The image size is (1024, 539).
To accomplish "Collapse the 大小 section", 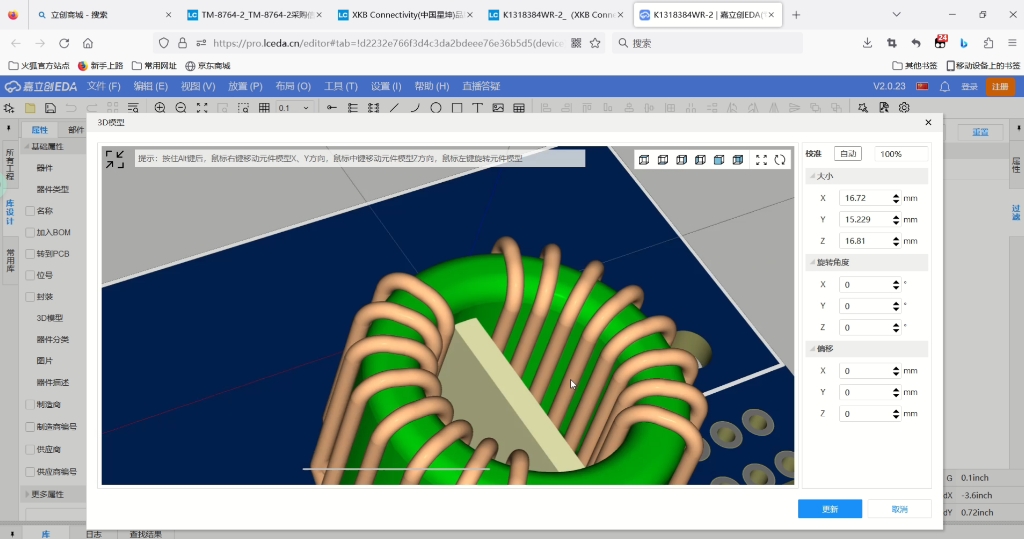I will (x=812, y=176).
